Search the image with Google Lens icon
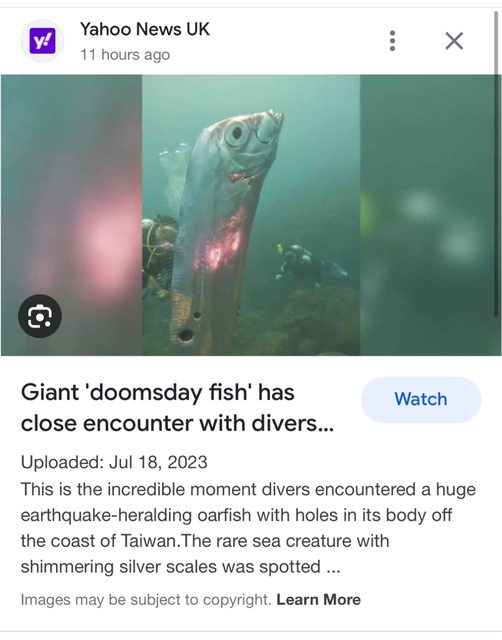The image size is (502, 640). pos(40,316)
